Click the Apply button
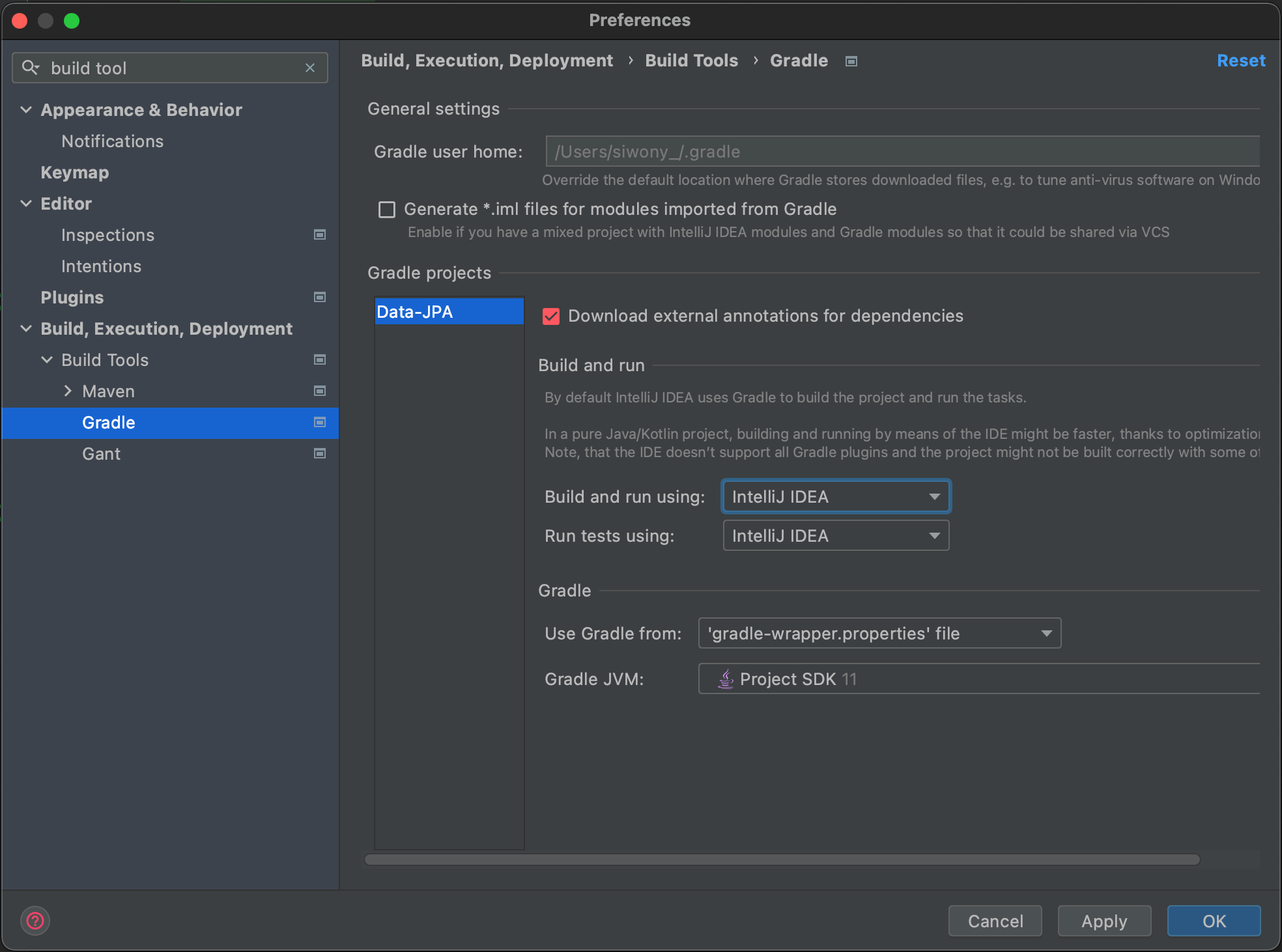1282x952 pixels. (x=1104, y=921)
